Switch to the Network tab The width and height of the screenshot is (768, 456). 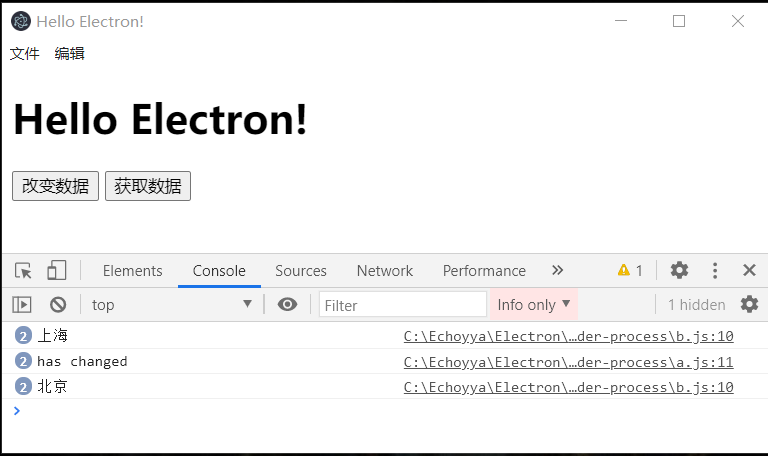[x=384, y=271]
